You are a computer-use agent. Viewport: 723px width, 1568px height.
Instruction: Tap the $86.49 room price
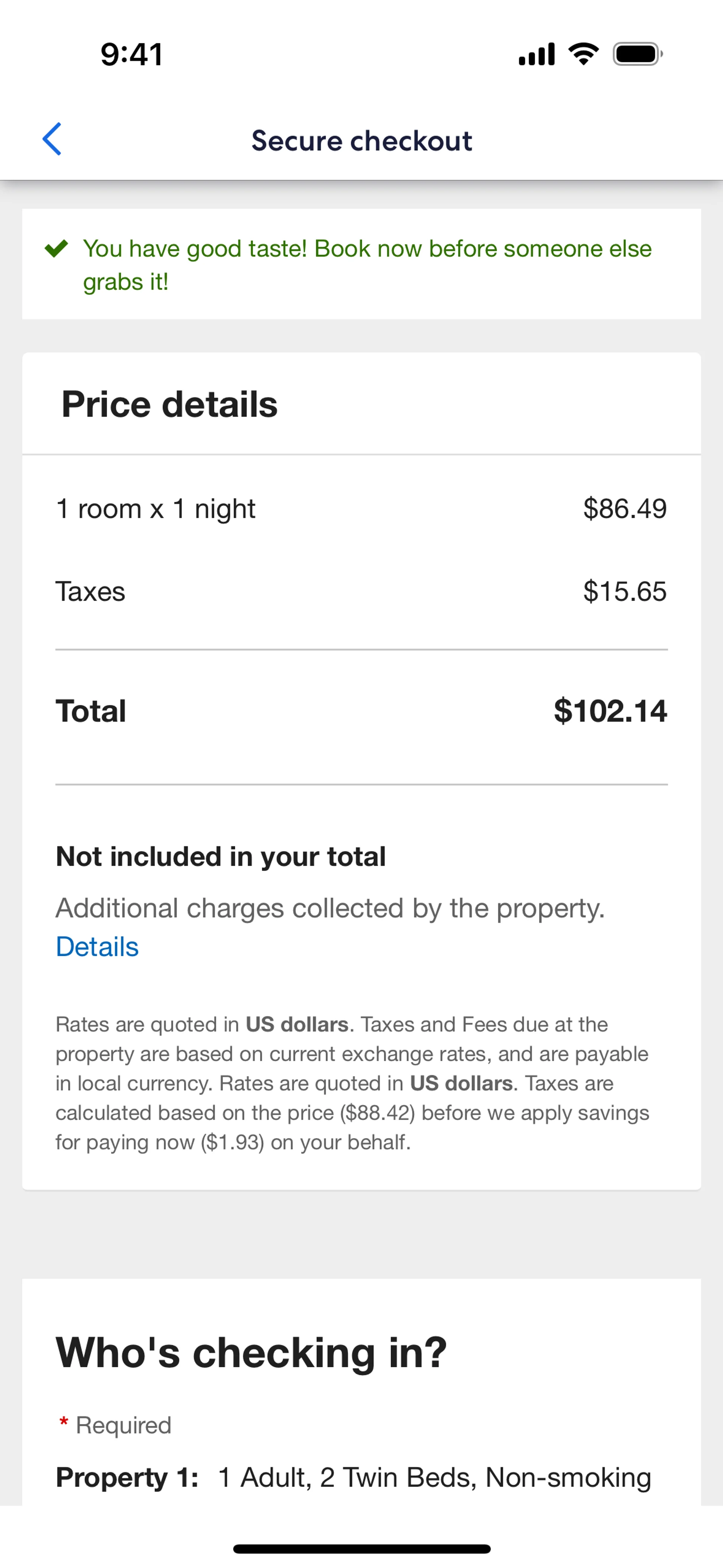(624, 508)
